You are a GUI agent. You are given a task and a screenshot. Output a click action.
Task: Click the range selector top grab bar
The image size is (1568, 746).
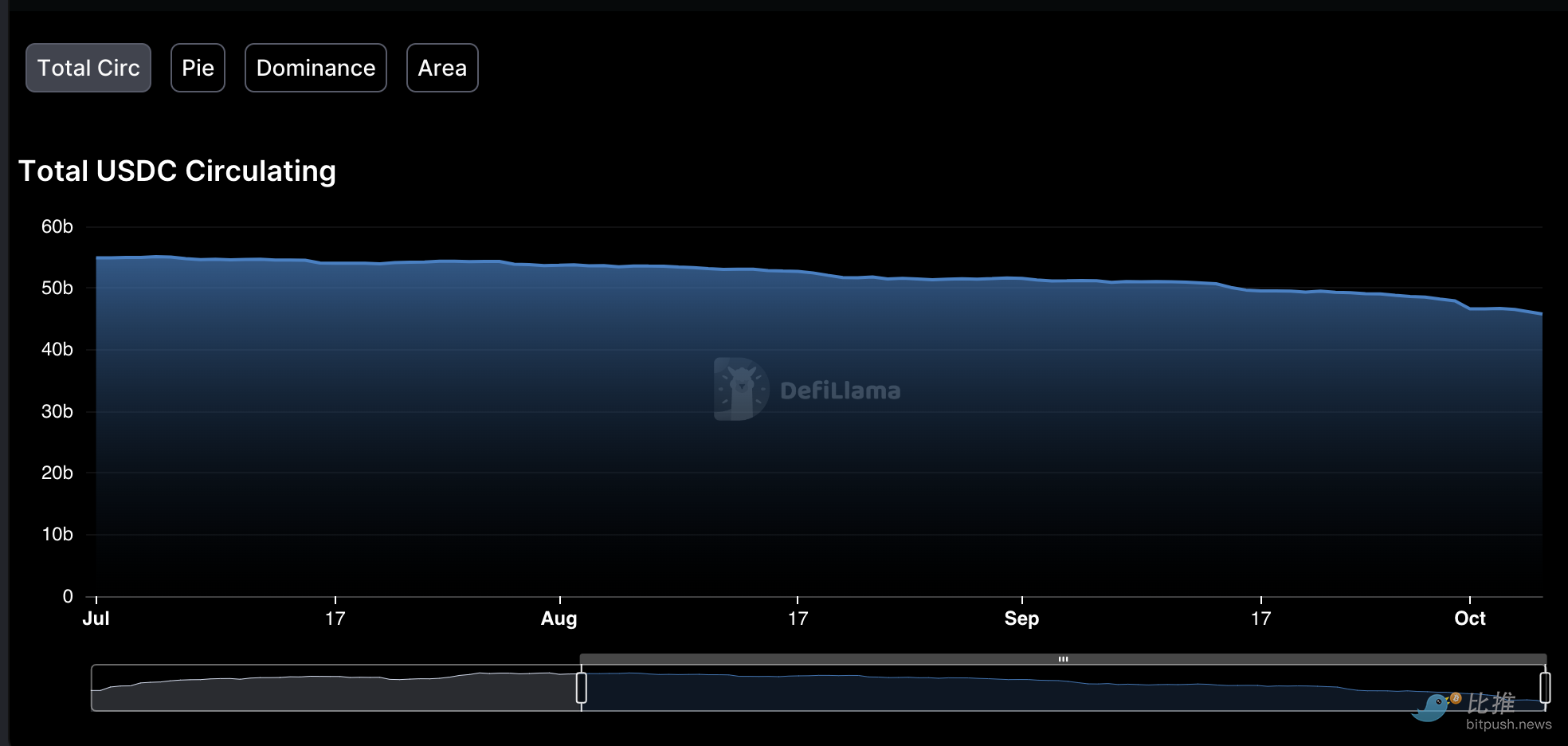[1063, 659]
